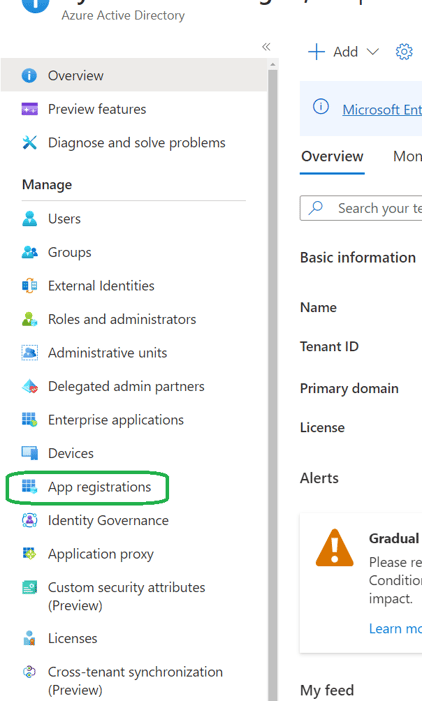Screen dimensions: 422x701
Task: Click the Tenant ID label
Action: click(x=329, y=346)
